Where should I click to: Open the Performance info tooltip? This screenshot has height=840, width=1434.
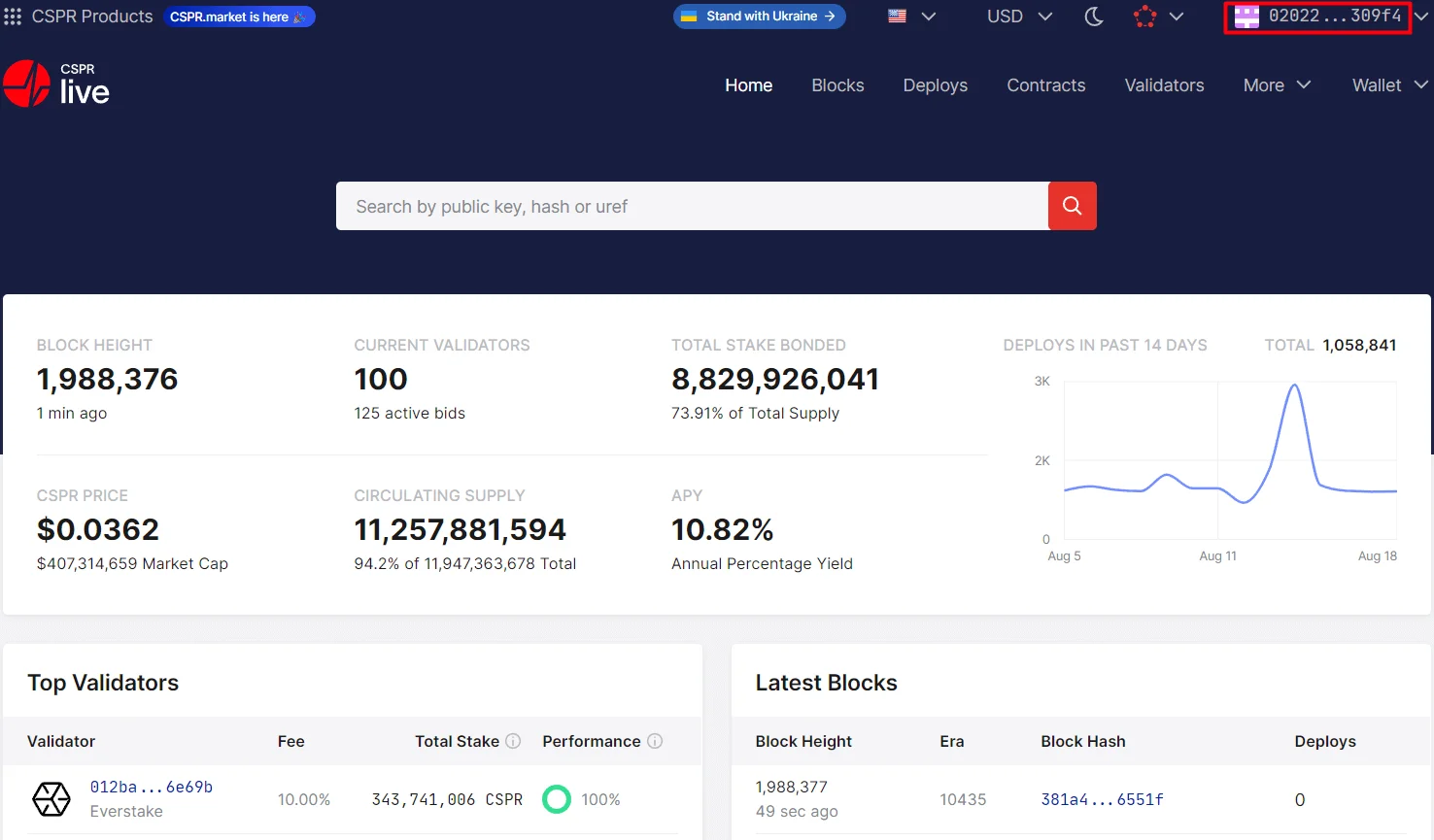[x=656, y=741]
